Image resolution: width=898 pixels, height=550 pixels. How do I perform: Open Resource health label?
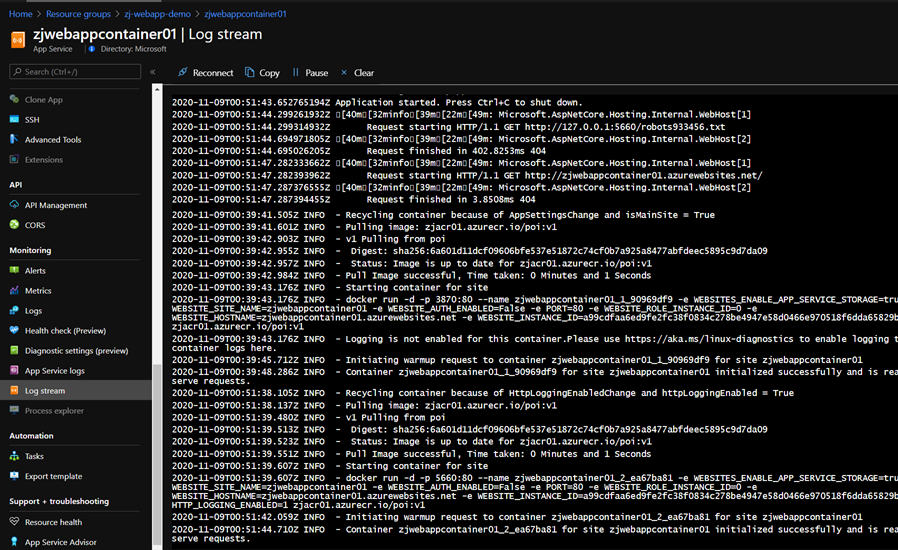tap(53, 522)
